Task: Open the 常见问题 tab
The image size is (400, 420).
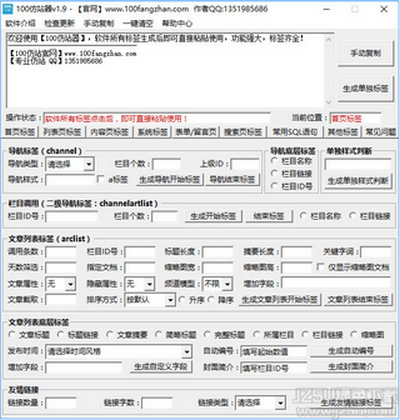Action: click(381, 132)
